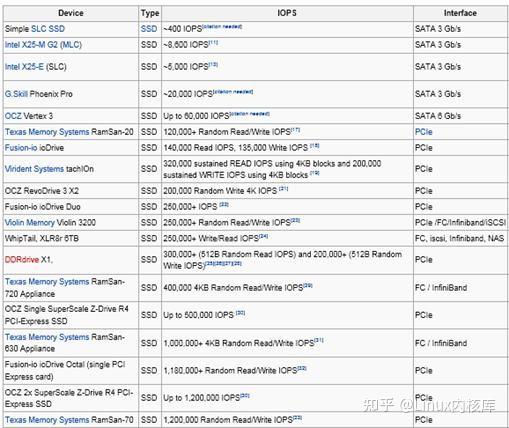
Task: Select 300,000+ 512B Random Read IOPS cell
Action: (x=287, y=260)
